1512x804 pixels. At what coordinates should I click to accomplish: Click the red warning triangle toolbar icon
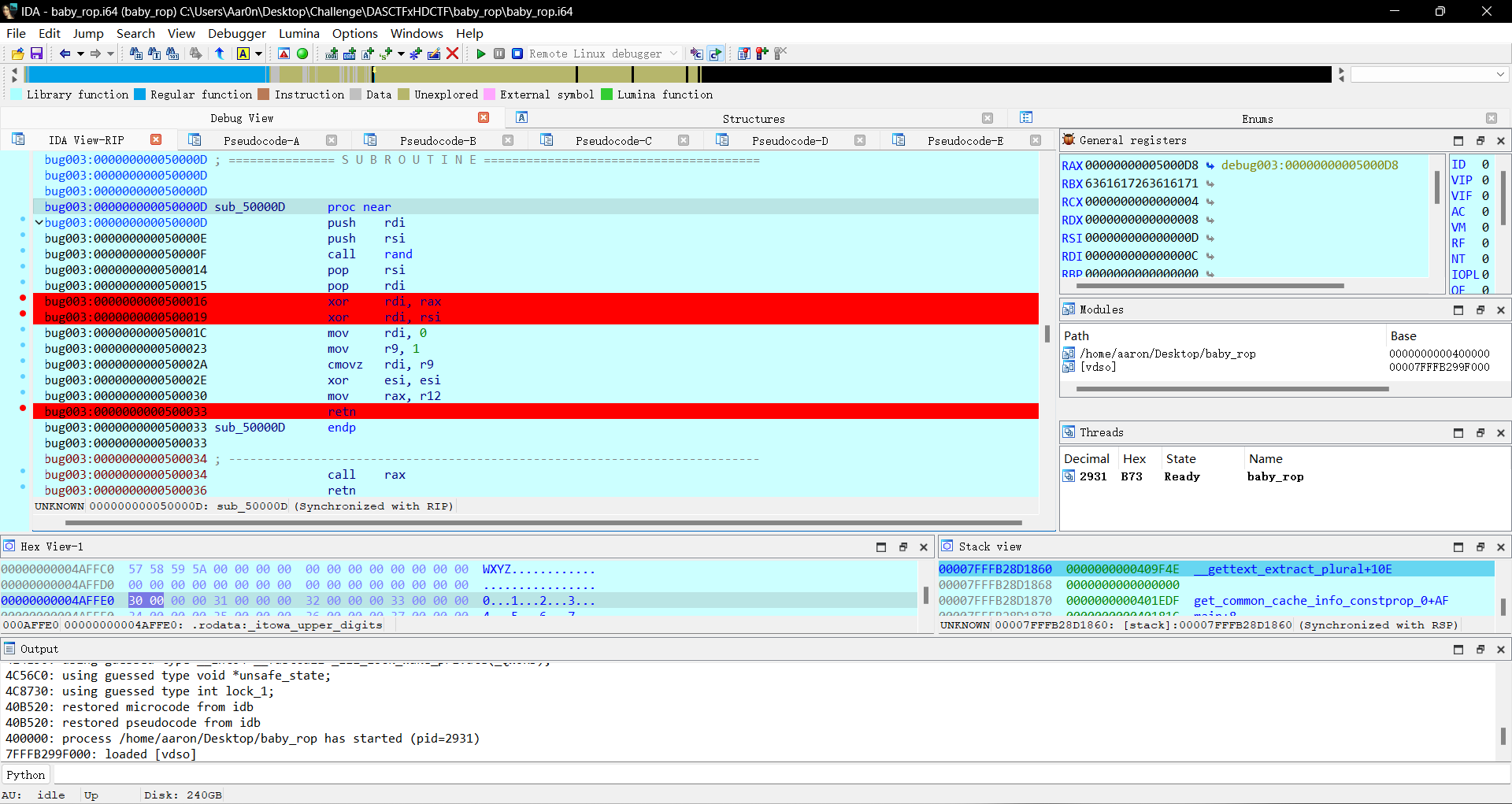tap(284, 54)
